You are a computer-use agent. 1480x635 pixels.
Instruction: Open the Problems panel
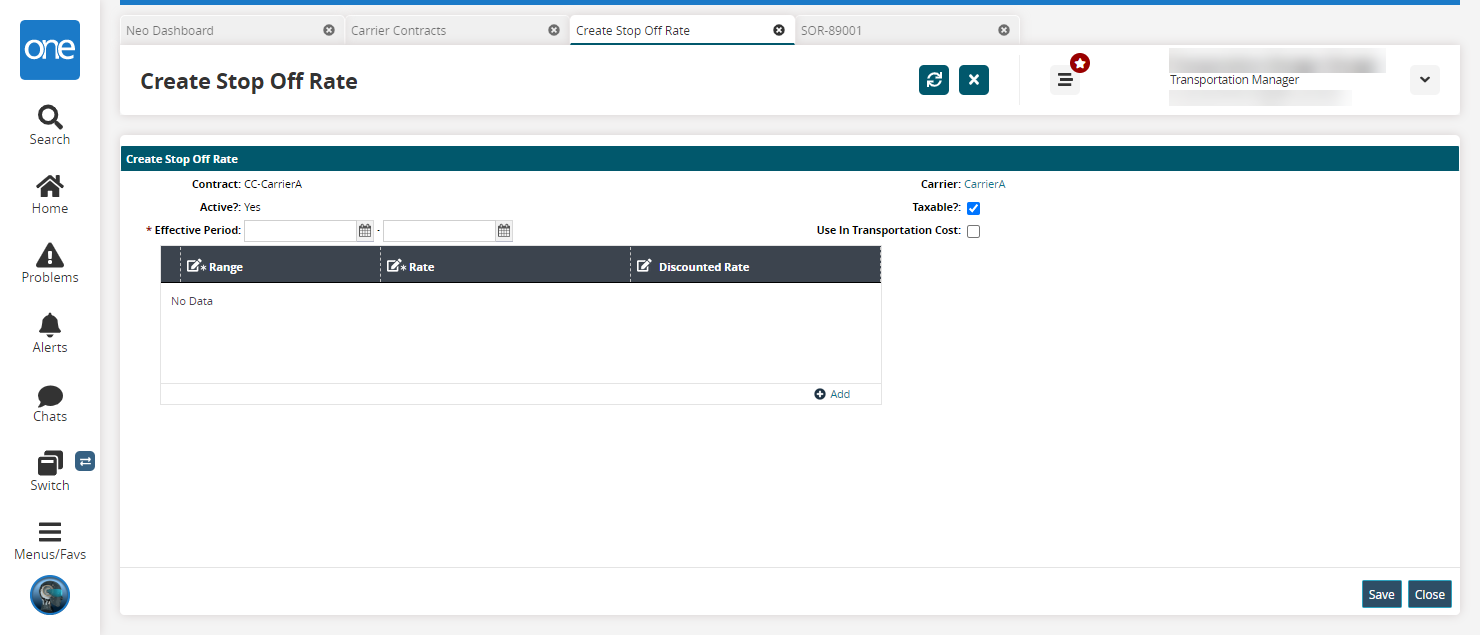coord(50,264)
